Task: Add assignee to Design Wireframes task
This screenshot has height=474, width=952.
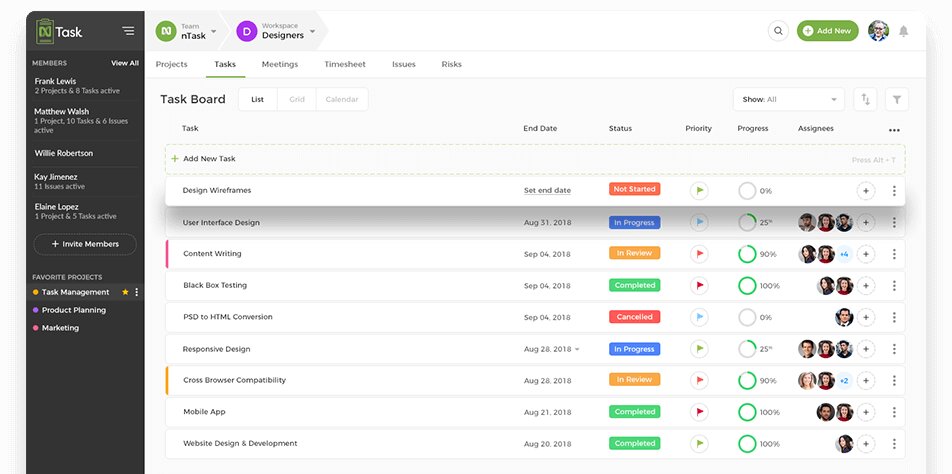Action: click(x=866, y=191)
